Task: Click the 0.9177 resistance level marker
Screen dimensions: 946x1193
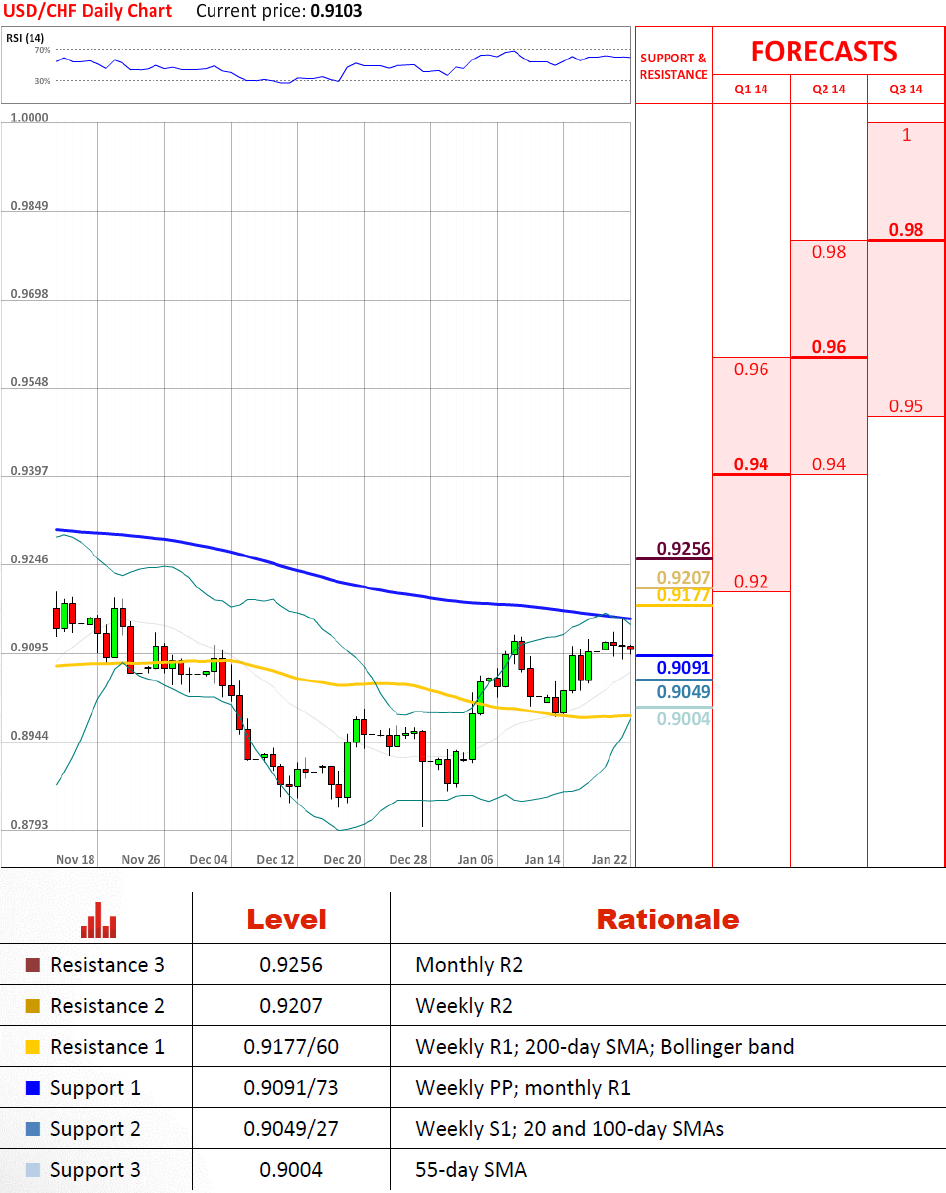Action: [x=683, y=595]
